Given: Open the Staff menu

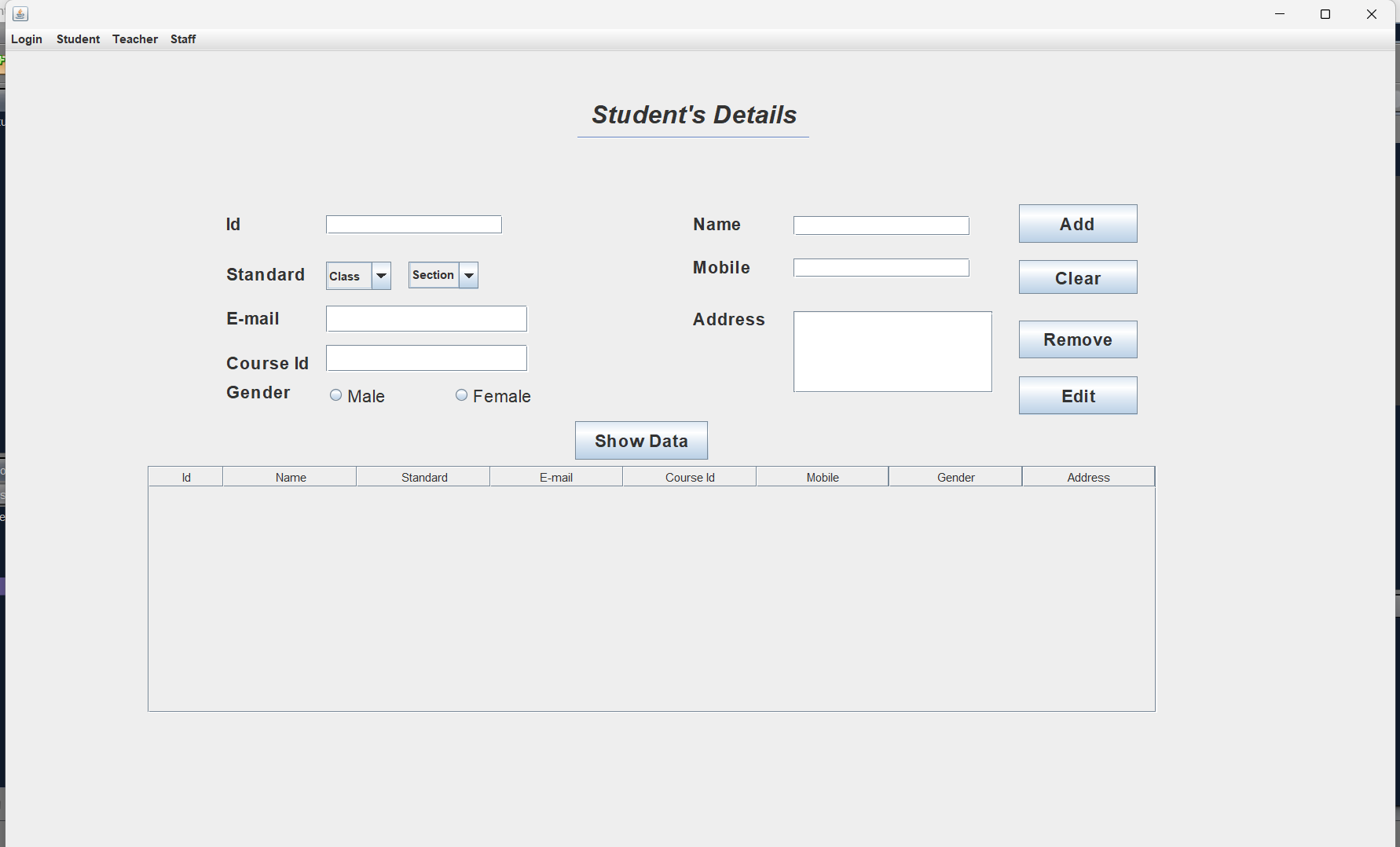Looking at the screenshot, I should coord(183,39).
